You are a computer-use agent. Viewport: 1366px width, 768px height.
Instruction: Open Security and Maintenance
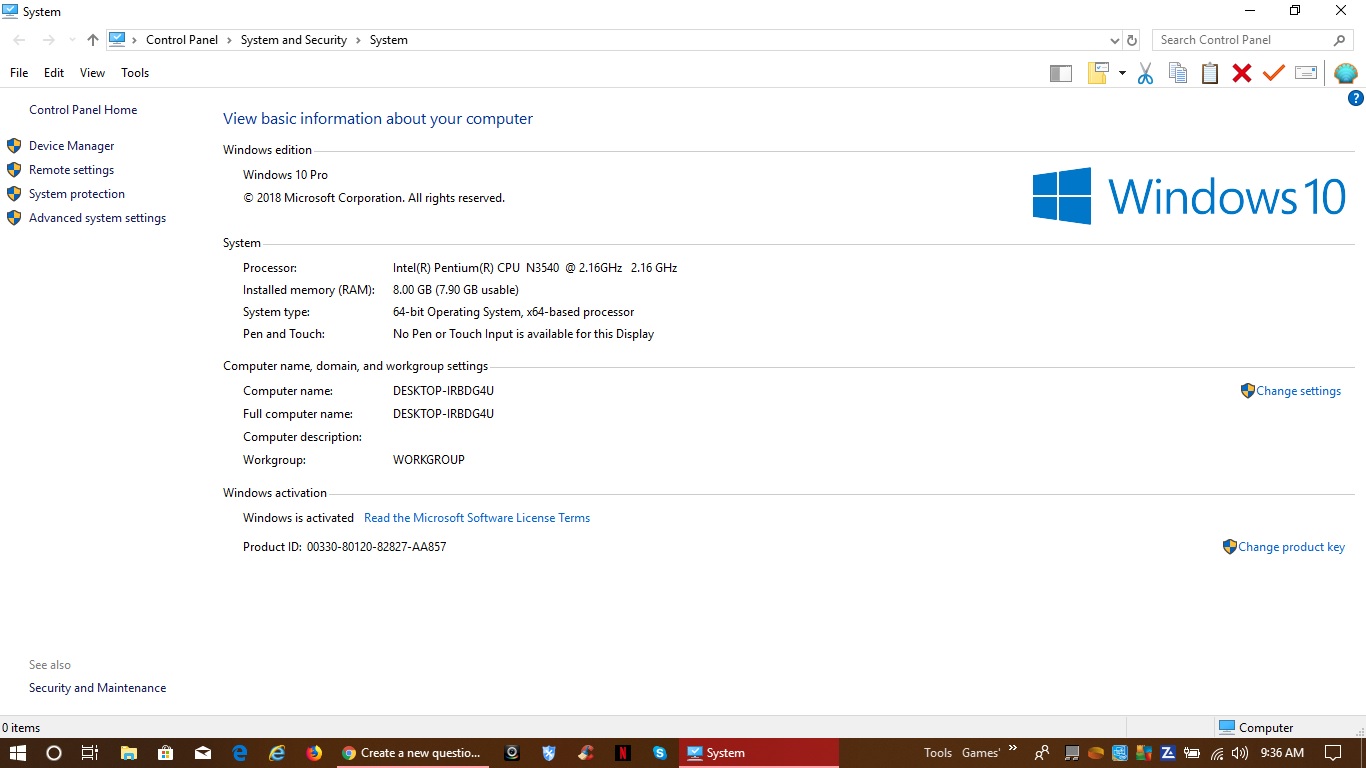97,688
